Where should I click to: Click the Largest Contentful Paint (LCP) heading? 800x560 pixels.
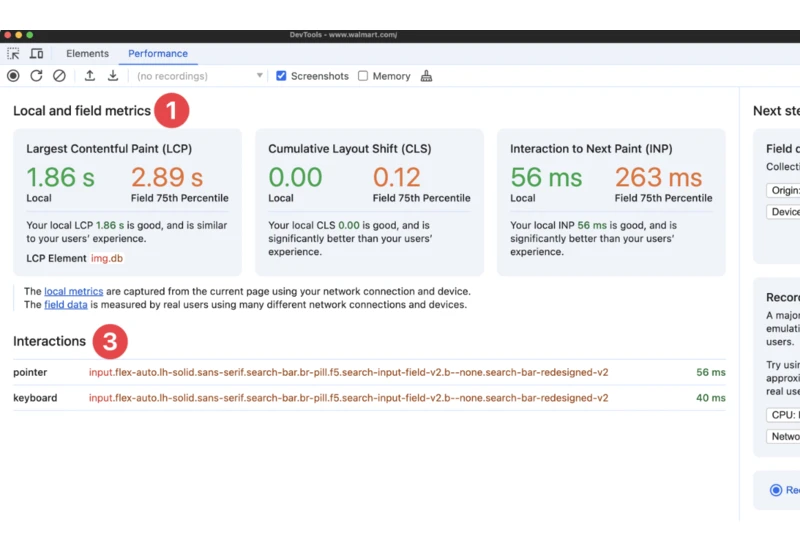coord(109,149)
